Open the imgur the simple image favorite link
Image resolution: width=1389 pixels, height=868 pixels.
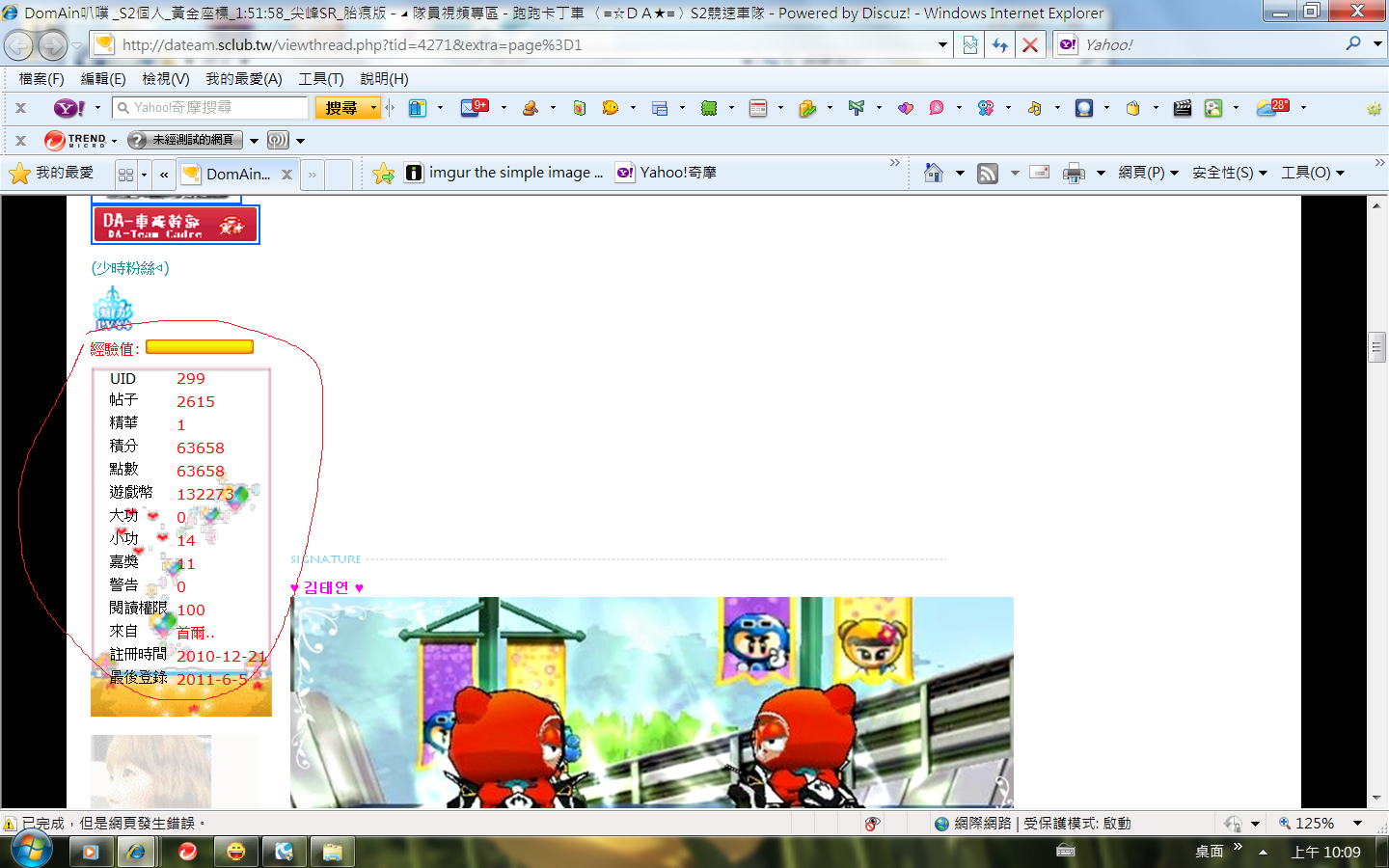tap(504, 173)
